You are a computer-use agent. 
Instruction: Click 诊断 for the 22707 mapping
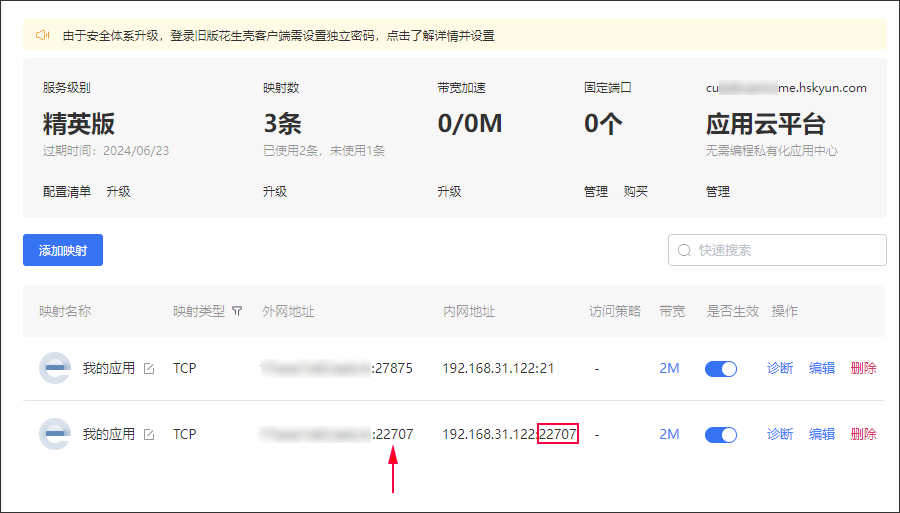pyautogui.click(x=780, y=434)
